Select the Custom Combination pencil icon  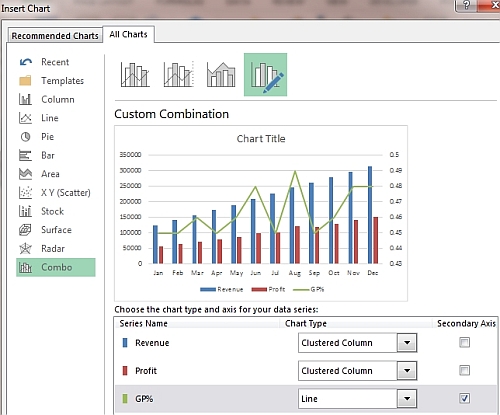coord(265,75)
